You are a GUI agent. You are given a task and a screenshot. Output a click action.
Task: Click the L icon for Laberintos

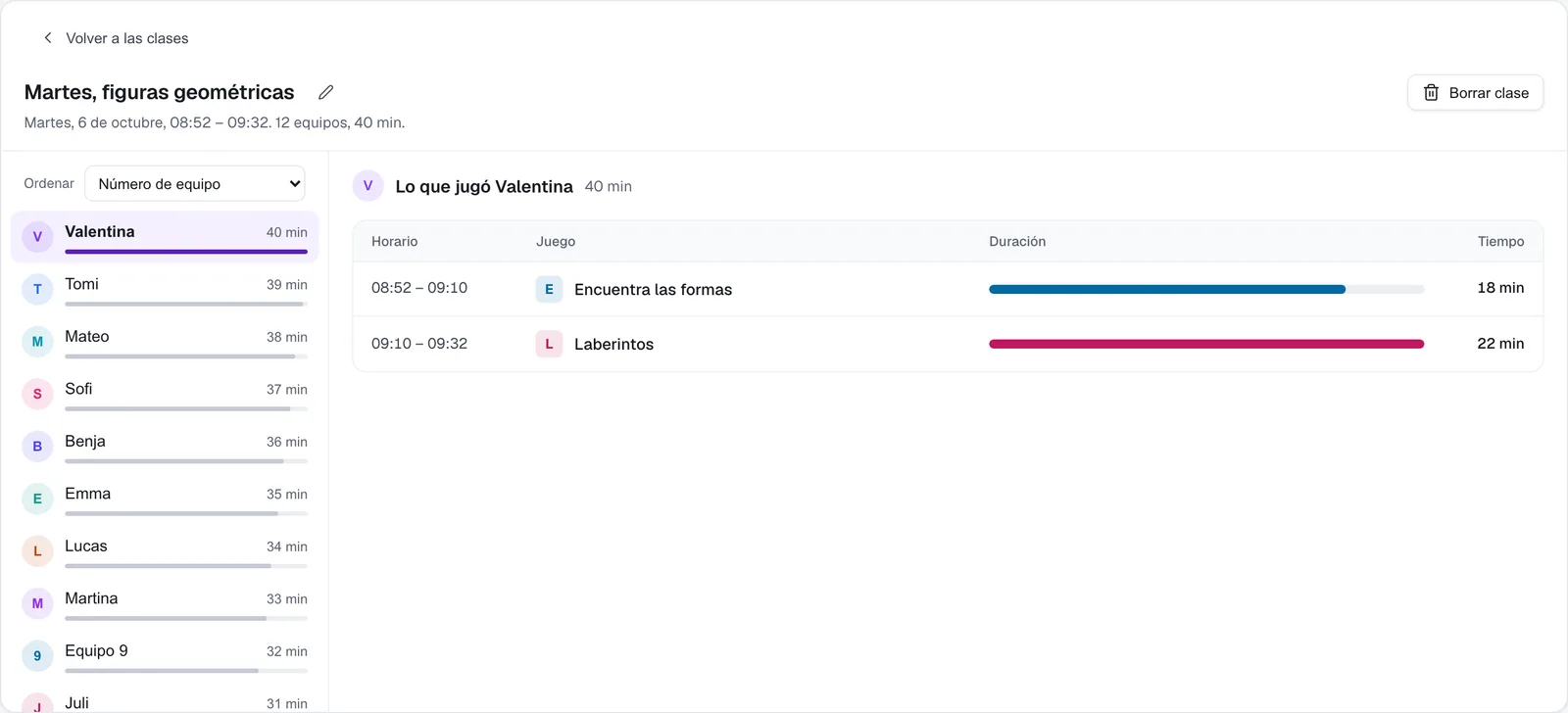click(549, 344)
